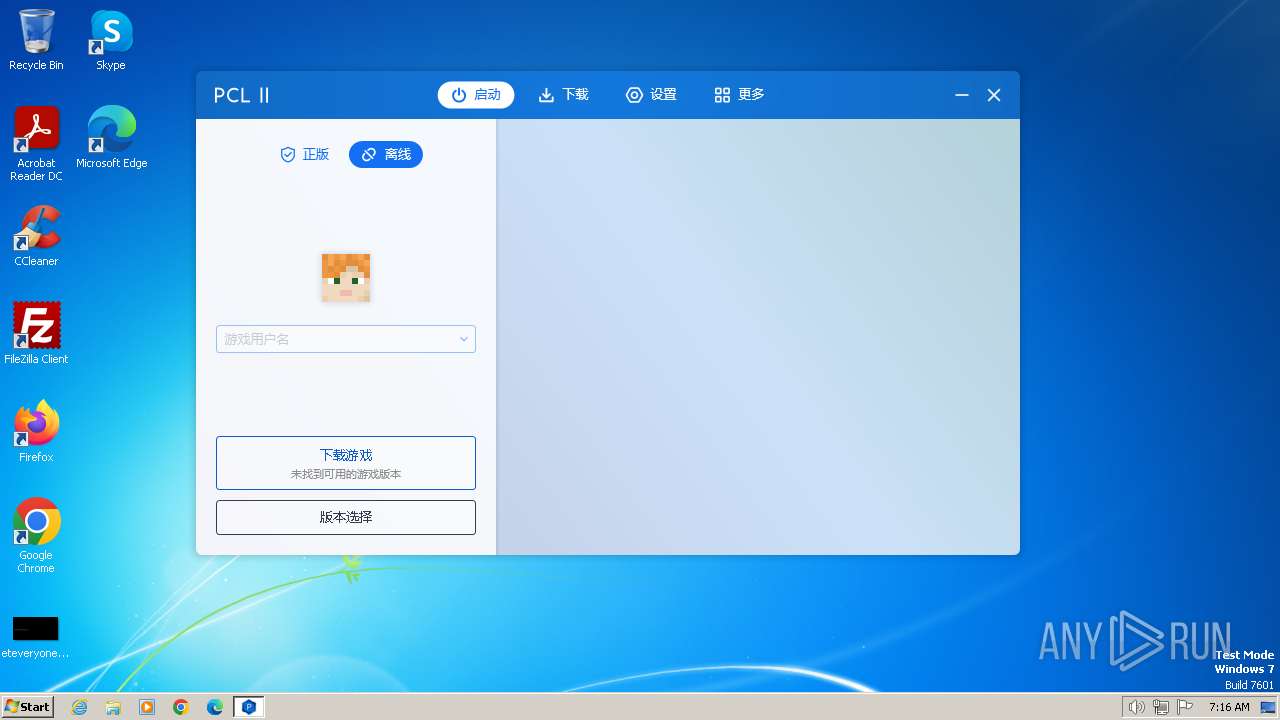Open Action Center flag icon

[1185, 707]
